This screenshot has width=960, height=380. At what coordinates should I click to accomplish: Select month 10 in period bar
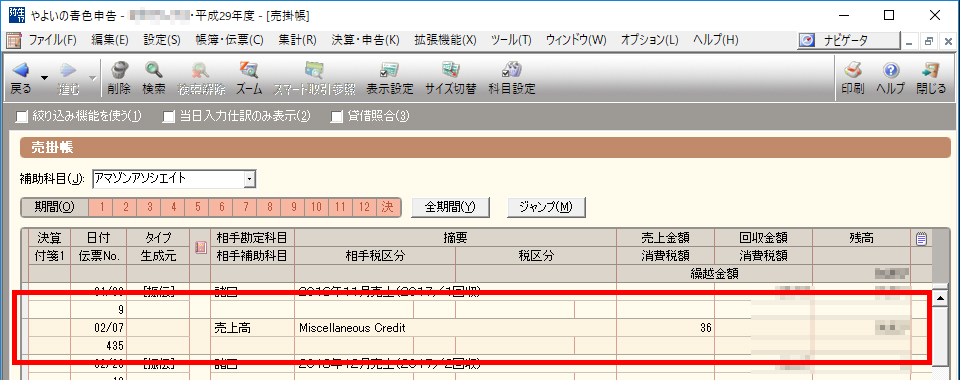point(317,207)
